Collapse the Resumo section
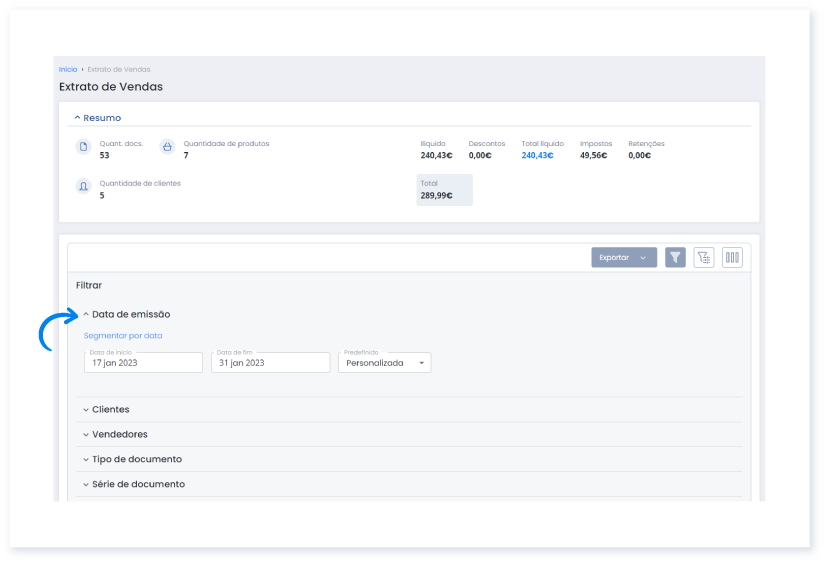Image resolution: width=825 pixels, height=563 pixels. click(96, 118)
